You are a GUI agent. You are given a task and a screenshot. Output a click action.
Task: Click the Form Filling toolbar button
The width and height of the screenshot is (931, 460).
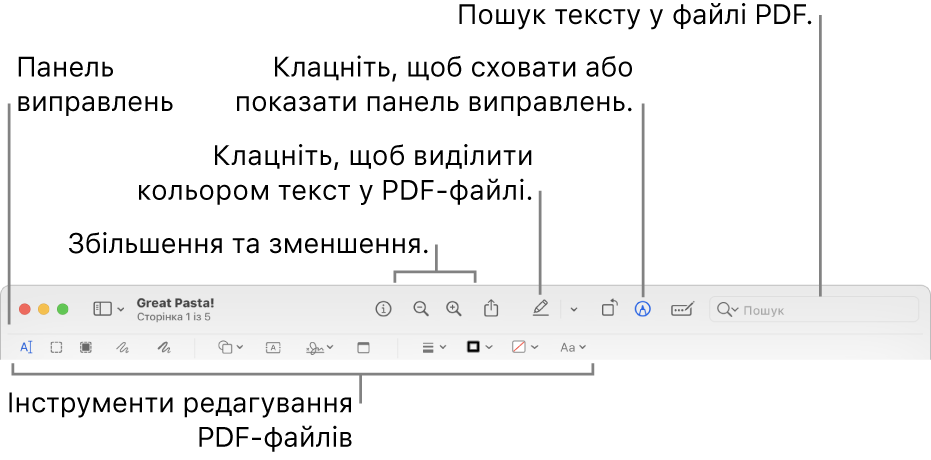coord(682,309)
